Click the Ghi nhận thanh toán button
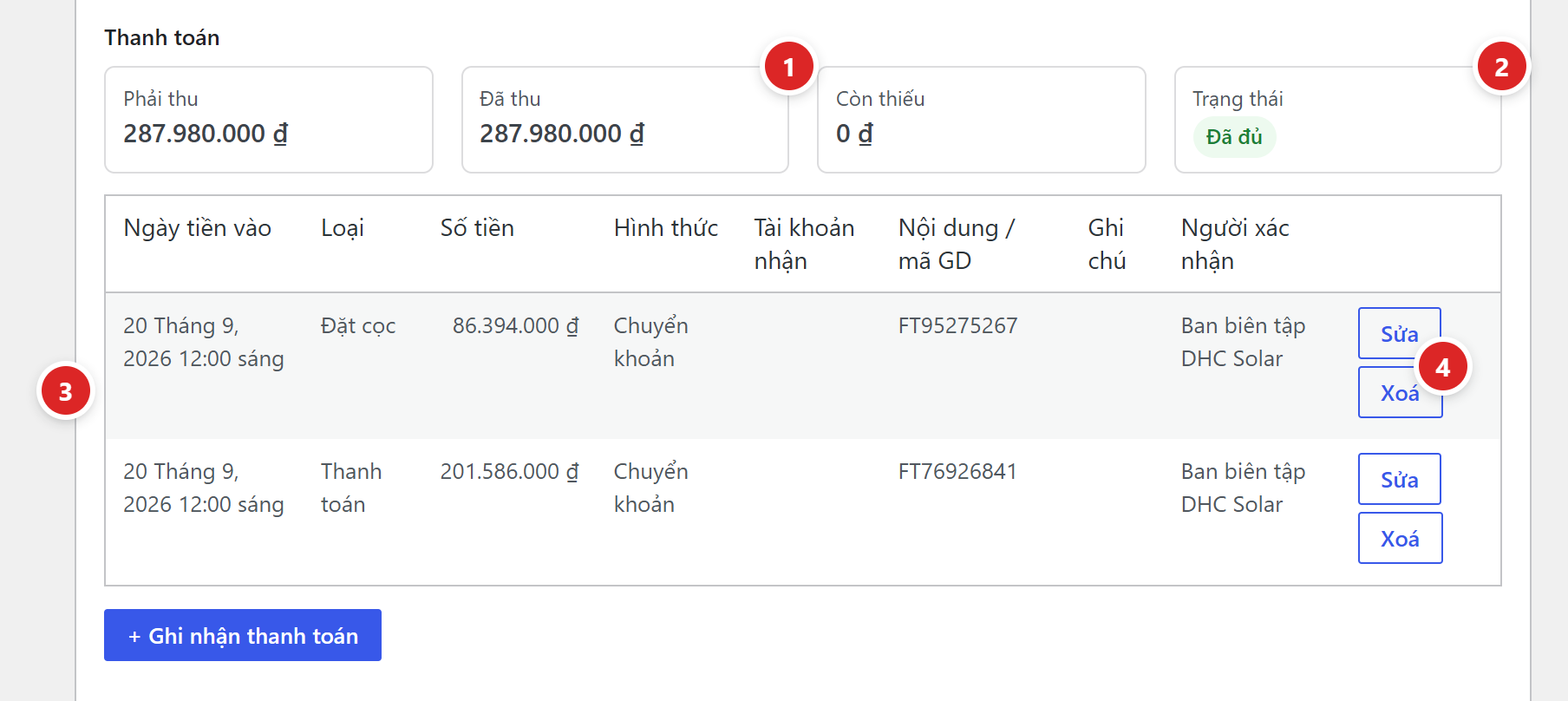Screen dimensions: 1568x701 pyautogui.click(x=243, y=635)
